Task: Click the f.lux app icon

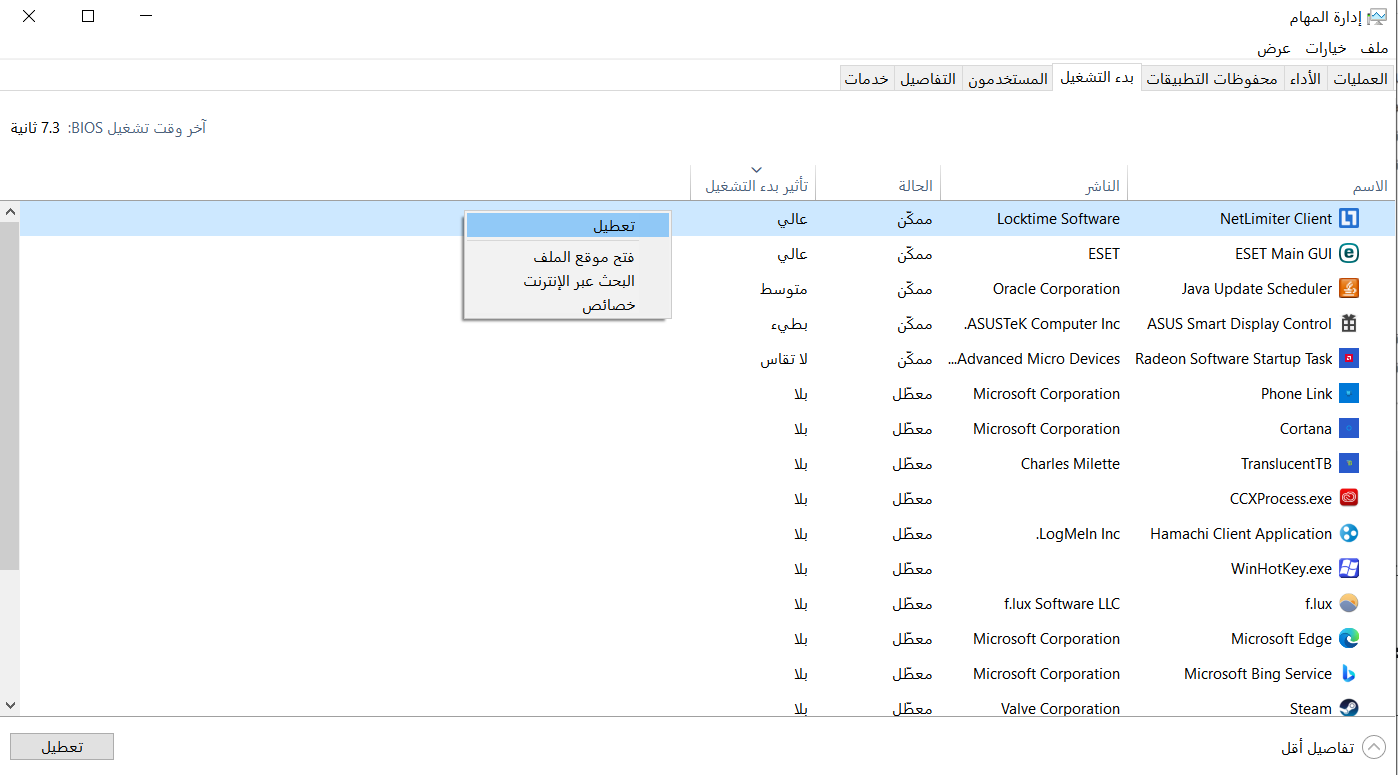Action: 1349,604
